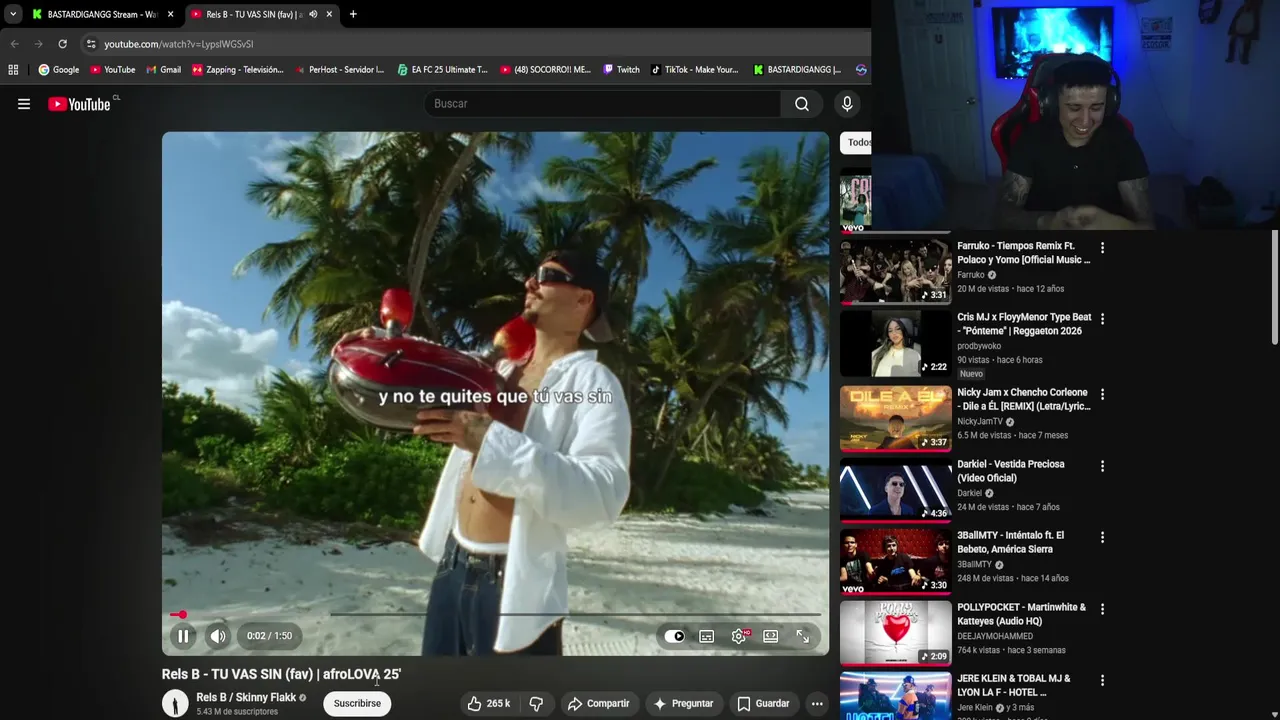
Task: Subscribe with Suscribirse button
Action: (357, 704)
